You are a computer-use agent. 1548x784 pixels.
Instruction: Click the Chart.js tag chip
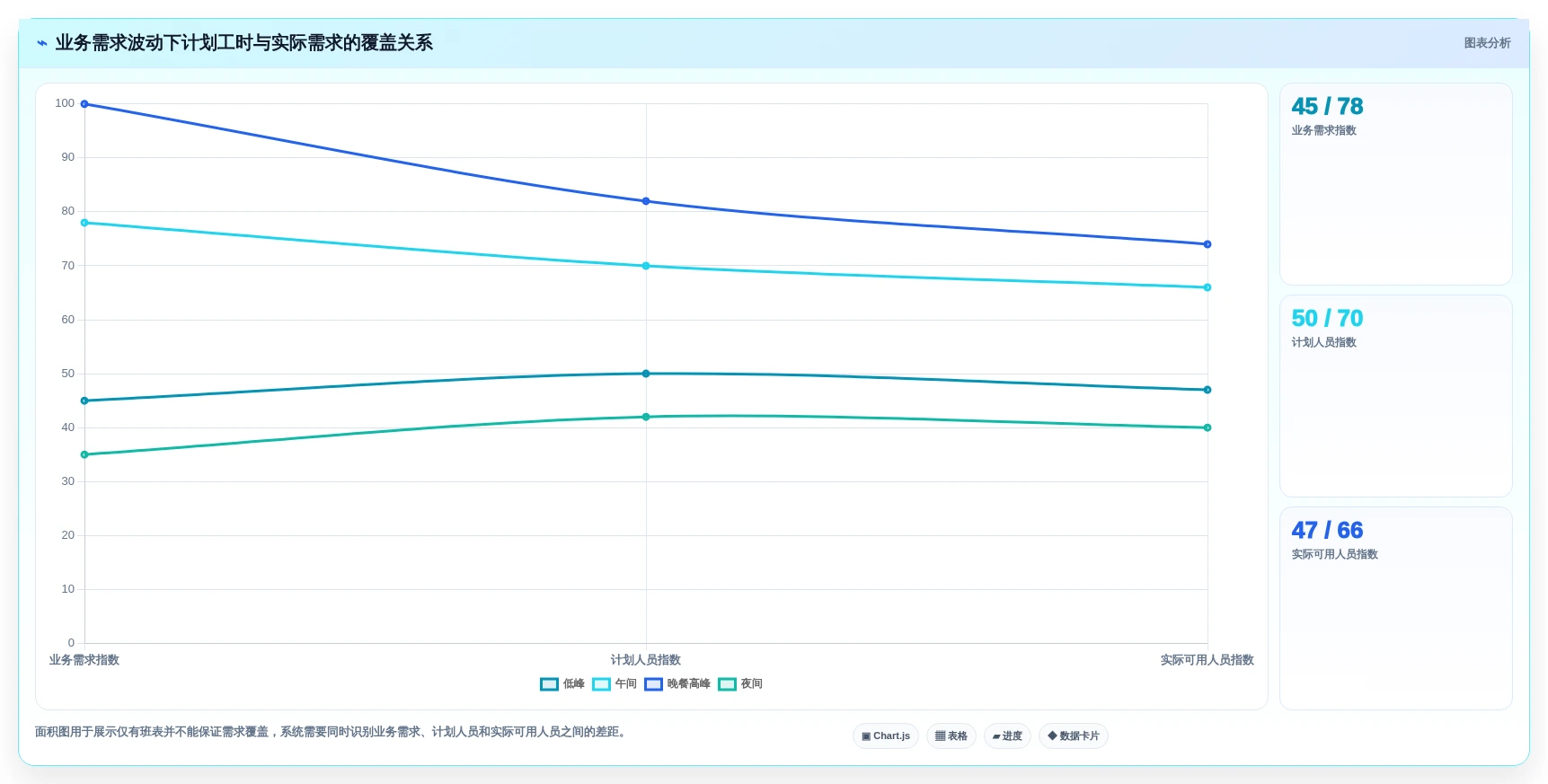pyautogui.click(x=886, y=736)
